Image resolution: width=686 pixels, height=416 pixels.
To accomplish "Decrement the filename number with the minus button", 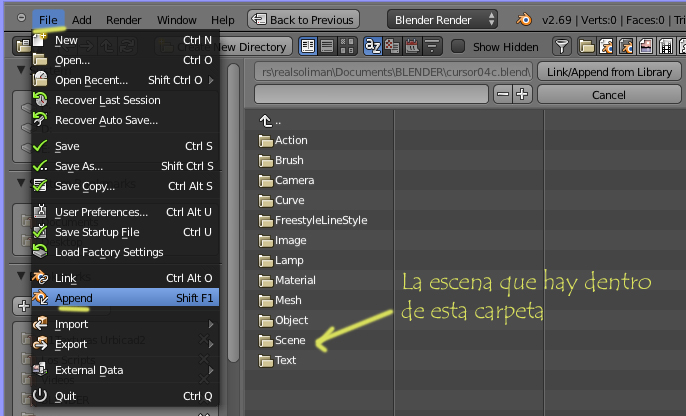I will click(503, 94).
